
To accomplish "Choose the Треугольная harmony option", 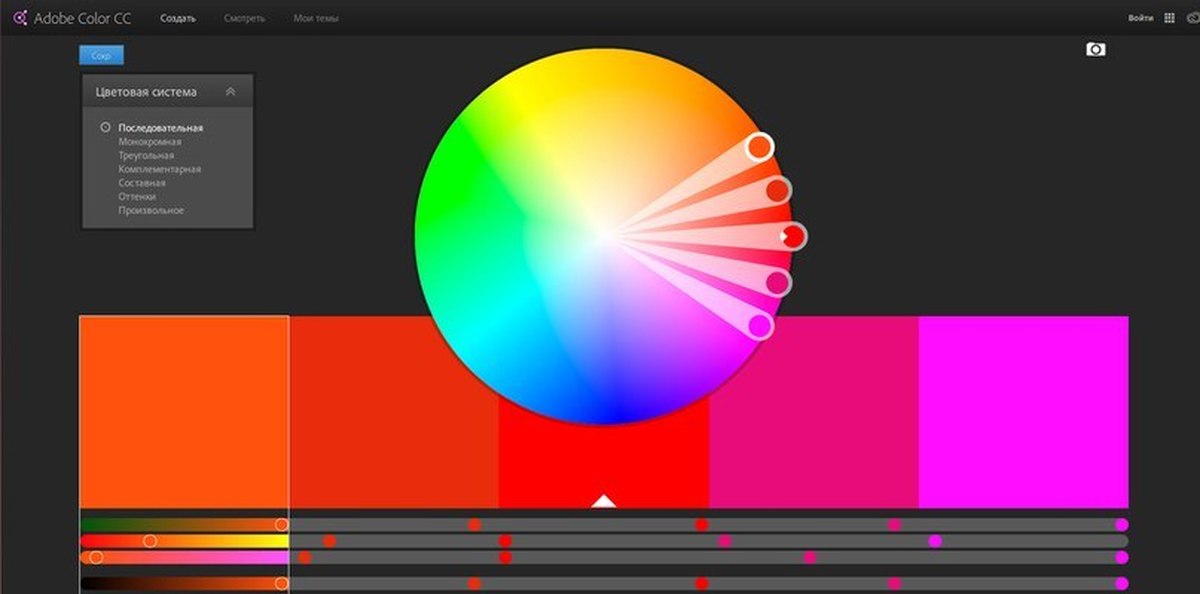I will (146, 156).
